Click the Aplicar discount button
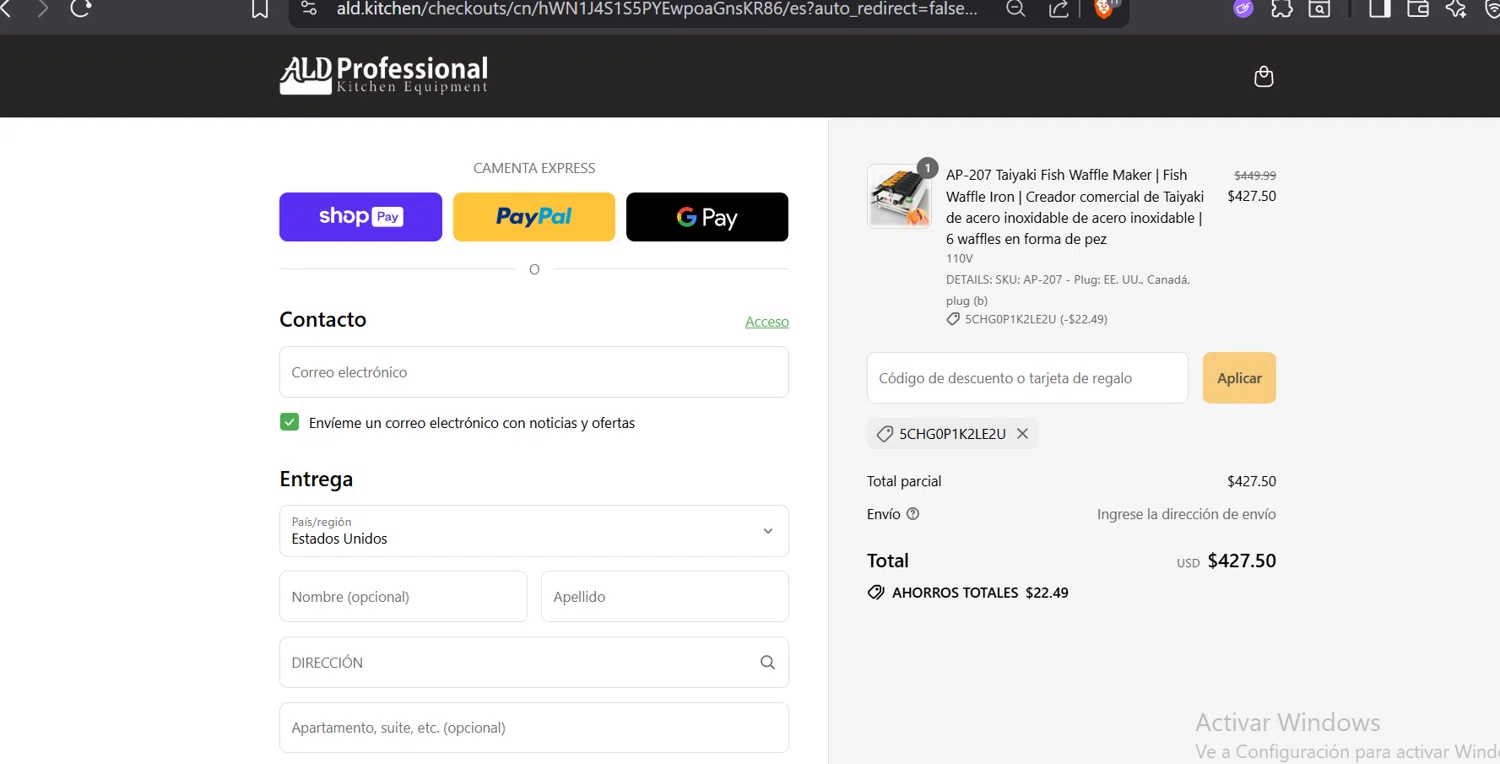The image size is (1500, 764). coord(1239,378)
